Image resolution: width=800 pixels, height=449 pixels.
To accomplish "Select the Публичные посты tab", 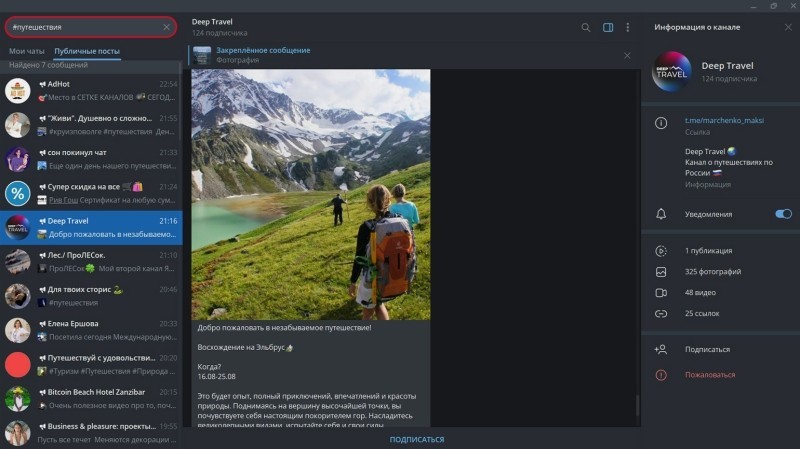I will click(87, 51).
